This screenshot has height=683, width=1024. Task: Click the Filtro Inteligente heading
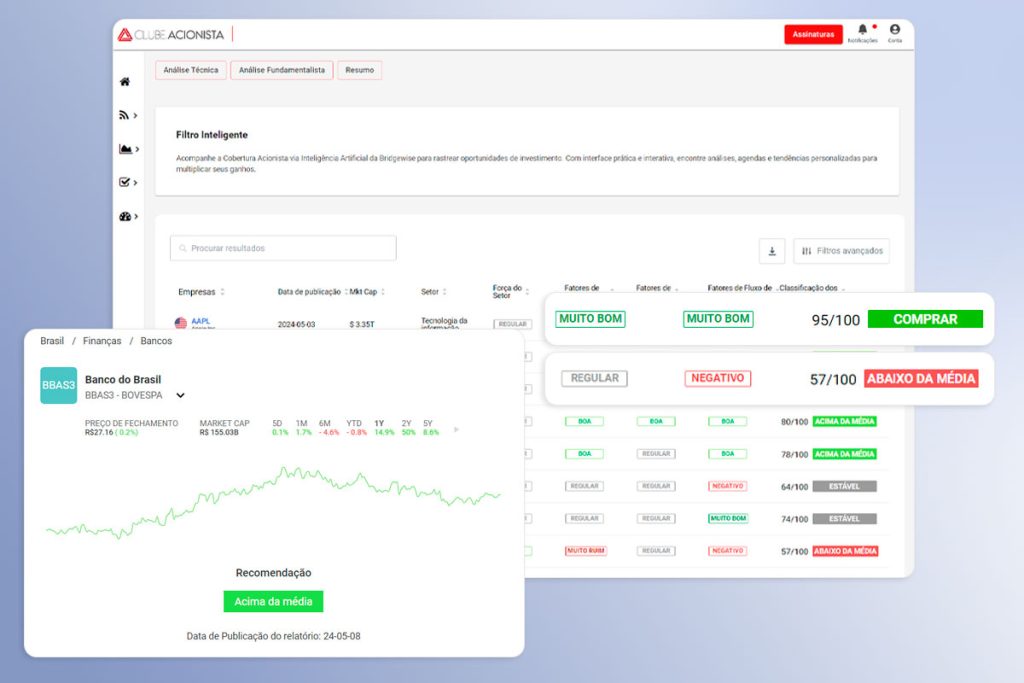212,135
